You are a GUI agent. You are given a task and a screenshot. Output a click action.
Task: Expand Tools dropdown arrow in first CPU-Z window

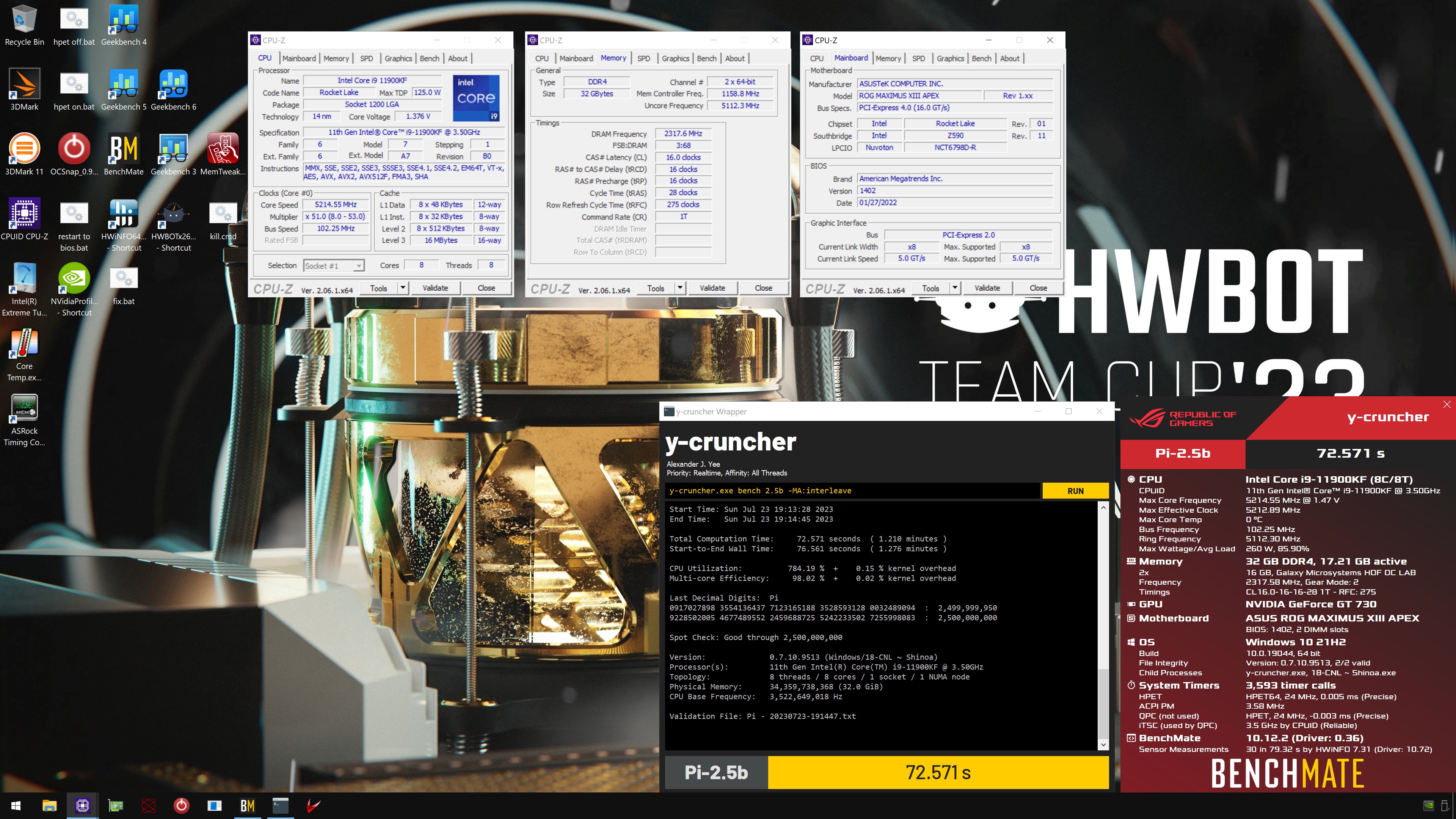(403, 288)
